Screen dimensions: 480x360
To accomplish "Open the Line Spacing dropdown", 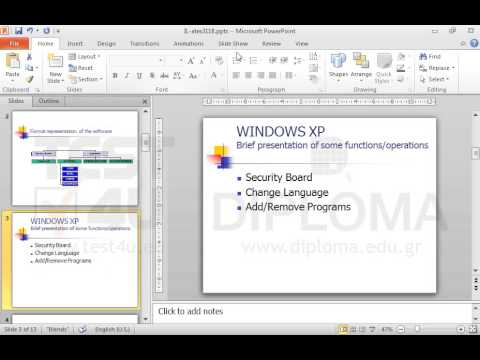I will (298, 60).
